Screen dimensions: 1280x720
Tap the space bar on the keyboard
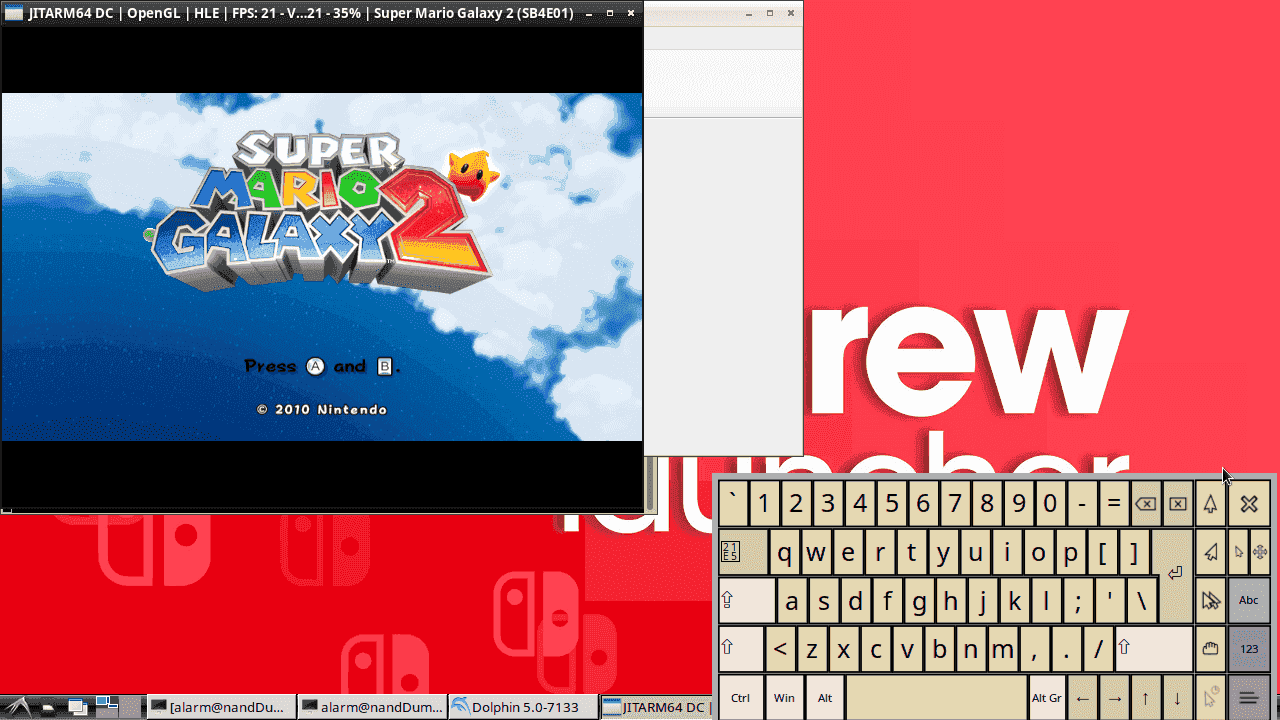click(937, 698)
